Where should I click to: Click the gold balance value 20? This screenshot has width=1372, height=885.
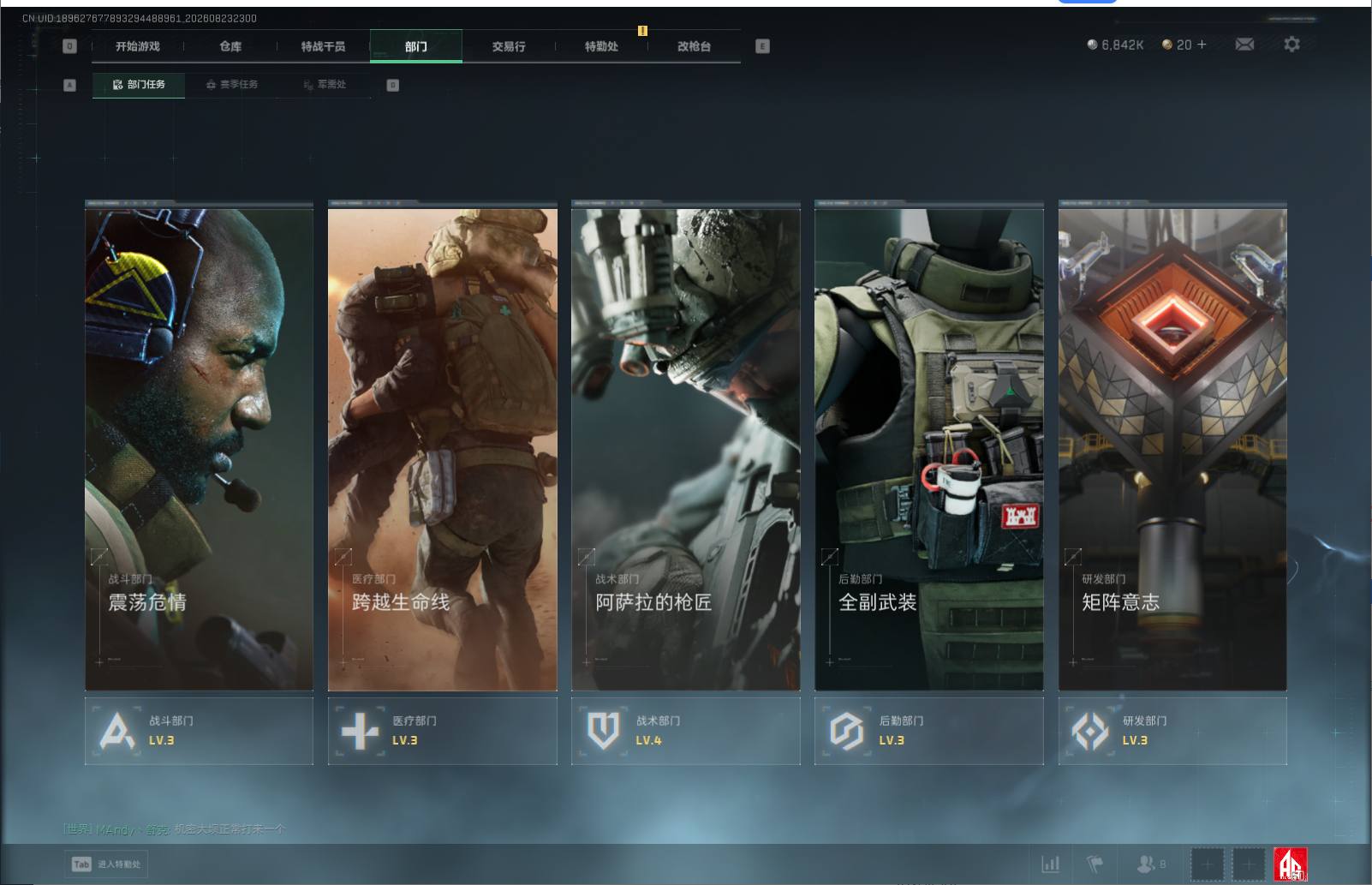coord(1184,45)
